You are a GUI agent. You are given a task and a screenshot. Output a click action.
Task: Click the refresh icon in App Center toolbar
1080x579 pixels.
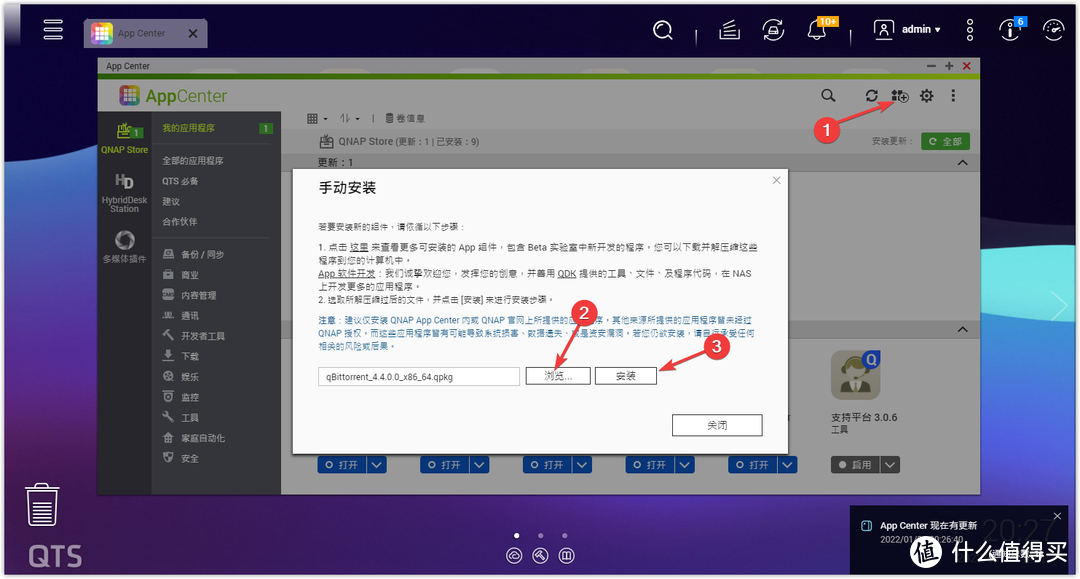pos(871,95)
